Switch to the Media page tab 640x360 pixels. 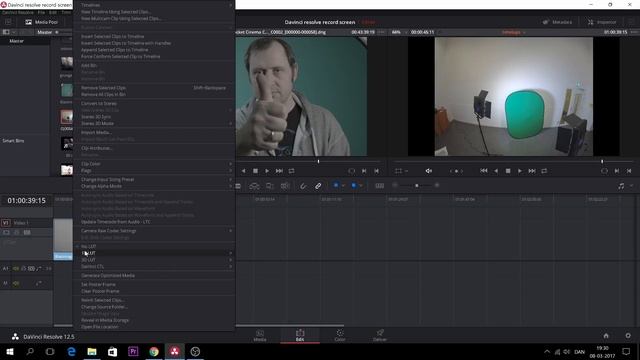[260, 336]
